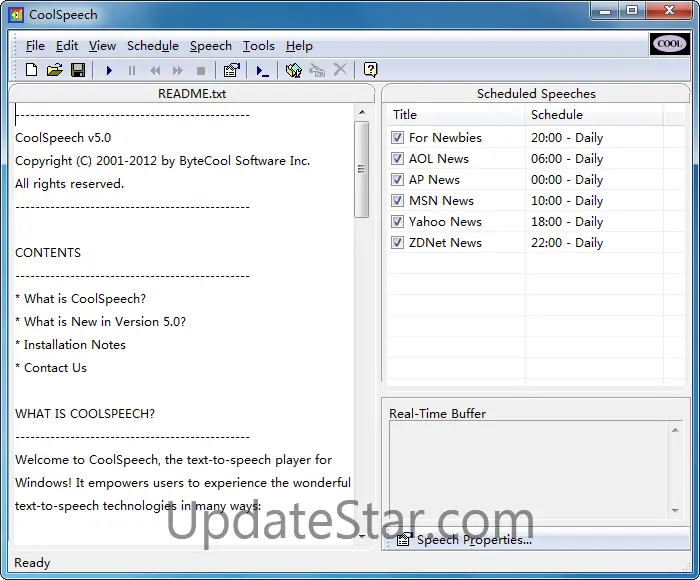The height and width of the screenshot is (580, 700).
Task: Open the Schedule menu
Action: coord(153,46)
